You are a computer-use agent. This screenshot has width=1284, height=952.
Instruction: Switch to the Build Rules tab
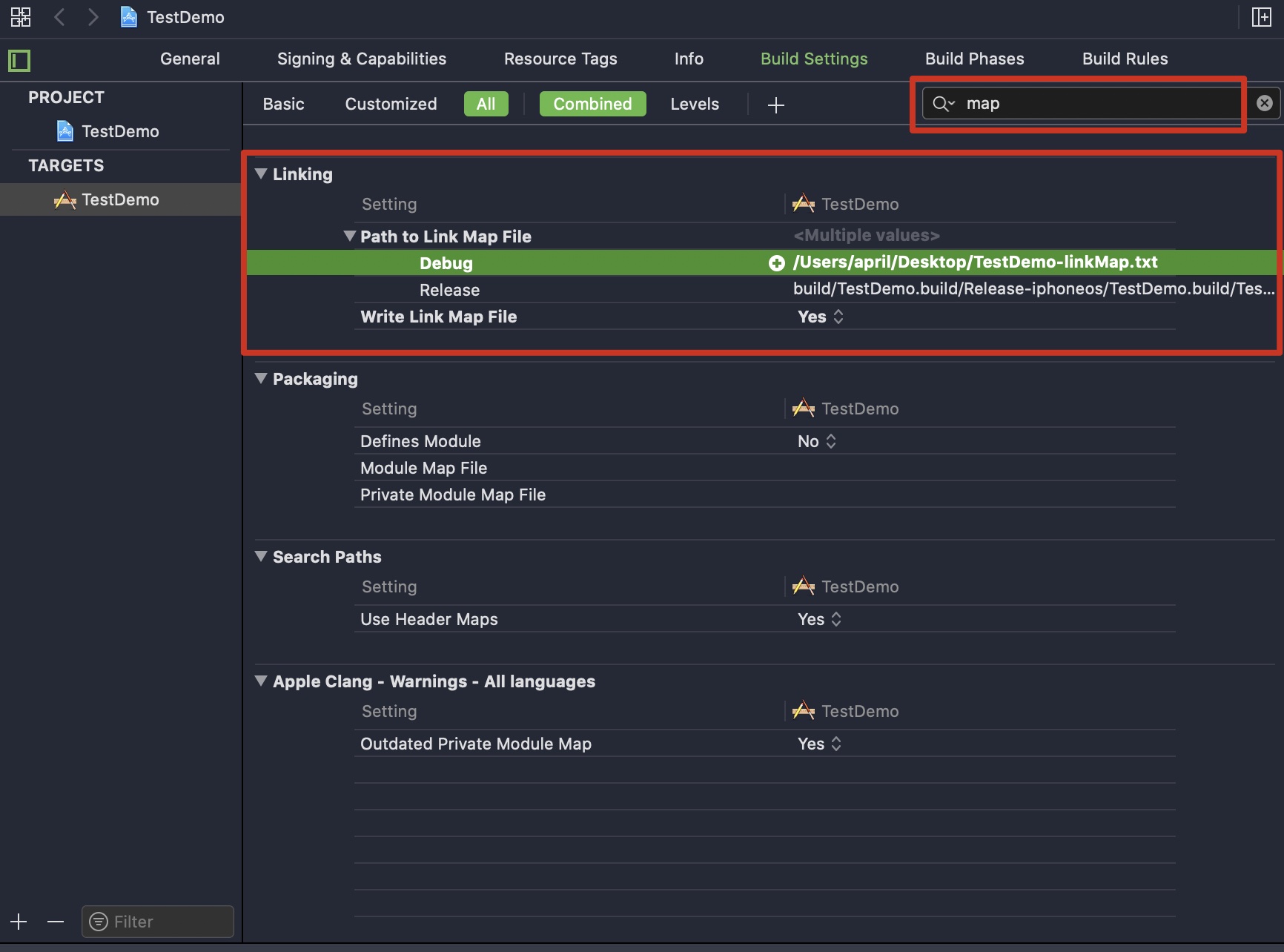(1125, 59)
